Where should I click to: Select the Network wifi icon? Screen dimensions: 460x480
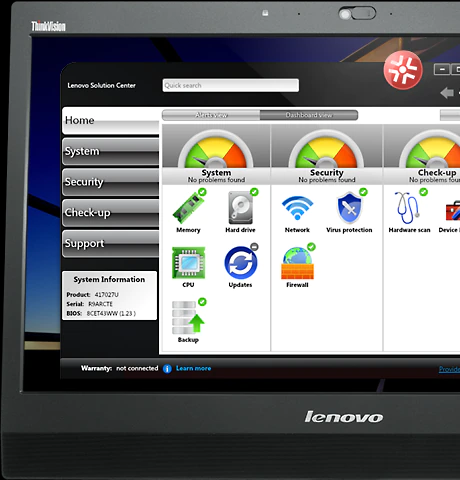pos(297,208)
